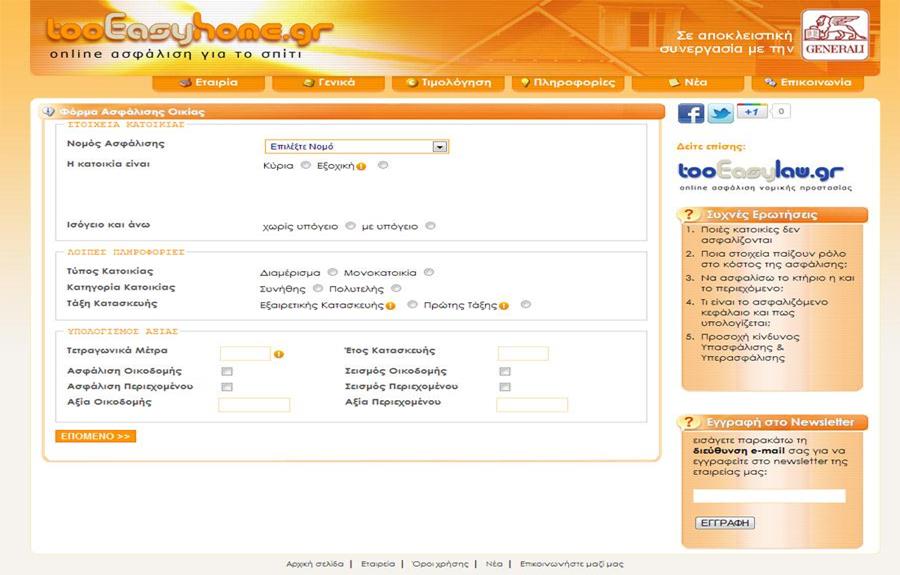Select Διαμέρισμα housing type
This screenshot has width=900, height=575.
[332, 272]
